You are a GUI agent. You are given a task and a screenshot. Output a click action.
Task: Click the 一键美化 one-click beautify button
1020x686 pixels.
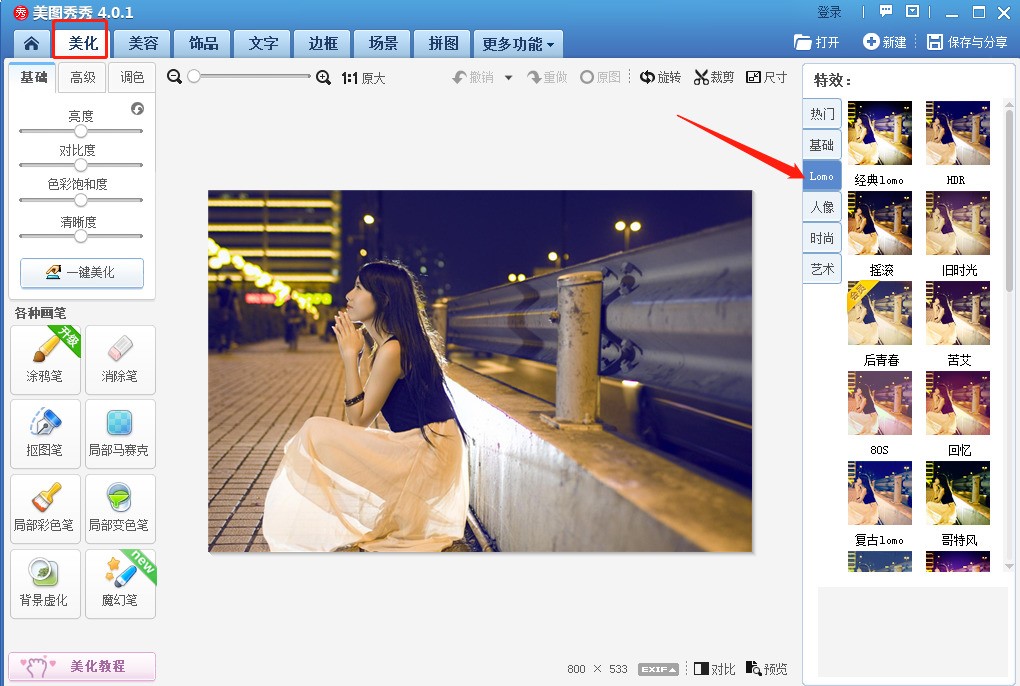click(81, 272)
